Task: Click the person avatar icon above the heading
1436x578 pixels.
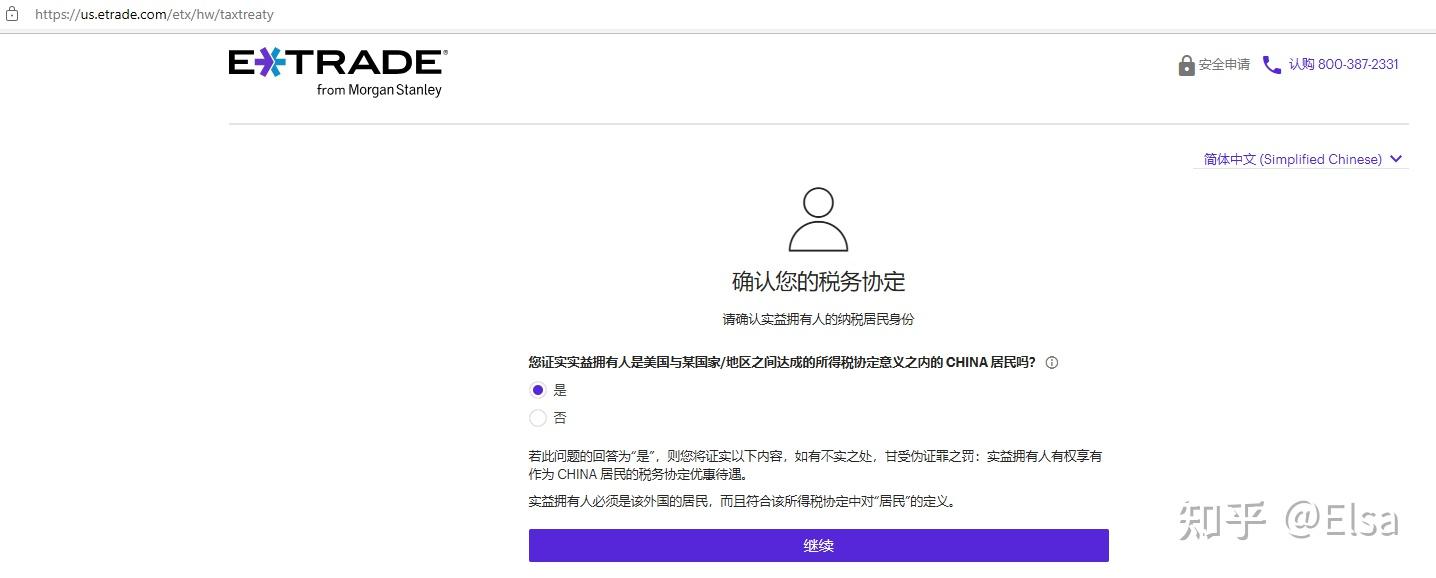Action: pos(818,219)
